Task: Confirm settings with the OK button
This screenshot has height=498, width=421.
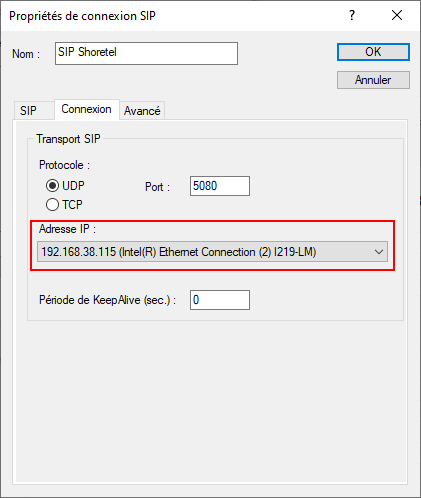Action: [x=373, y=52]
